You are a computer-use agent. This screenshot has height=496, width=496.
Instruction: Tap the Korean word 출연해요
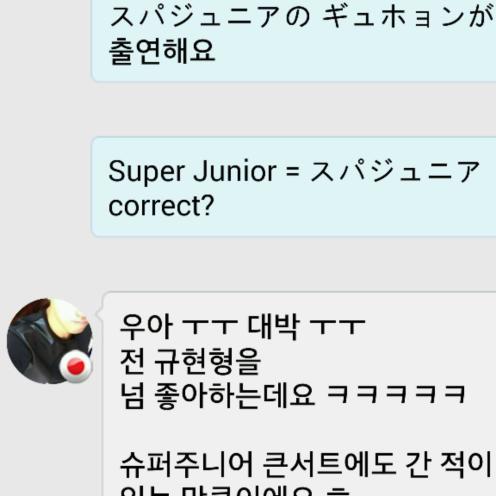pos(162,51)
